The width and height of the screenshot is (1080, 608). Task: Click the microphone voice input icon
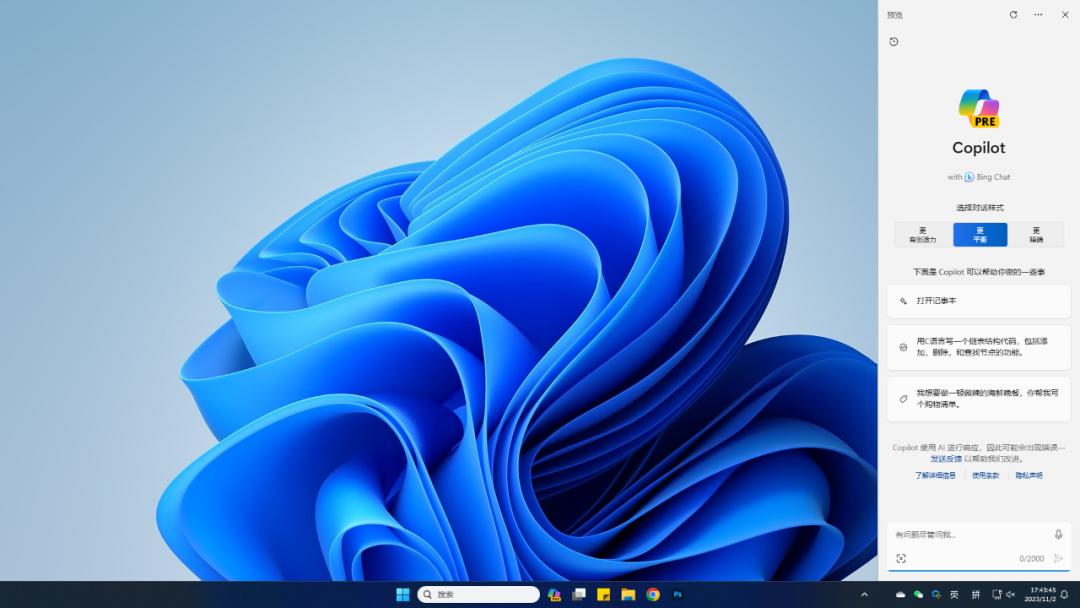coord(1059,534)
